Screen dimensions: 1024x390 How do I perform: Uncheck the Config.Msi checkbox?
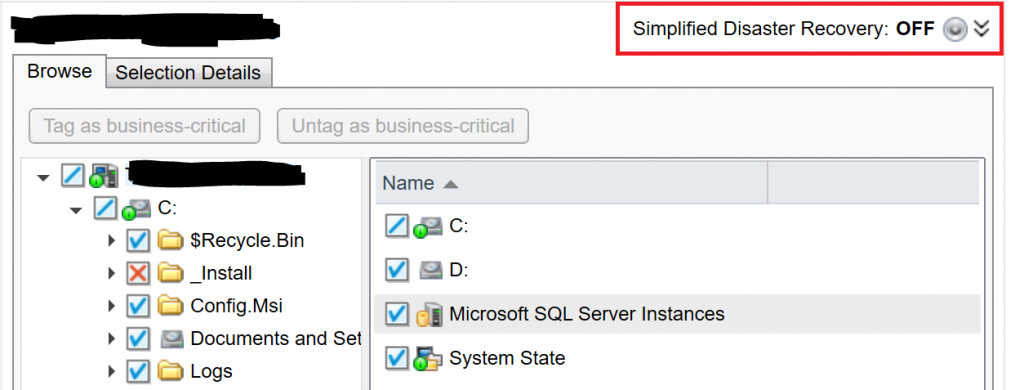pos(138,305)
